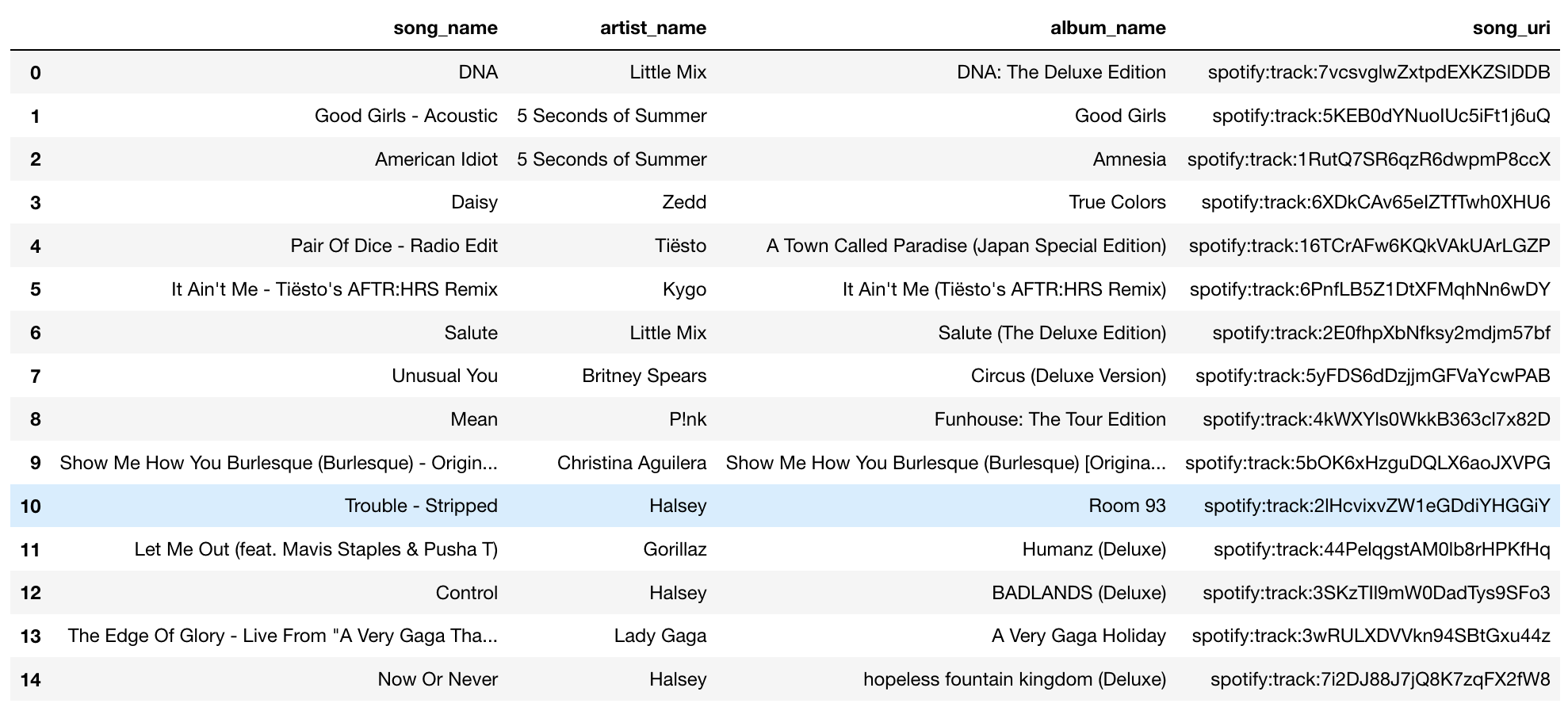Click the "BADLANDS (Deluxe)" album cell
The image size is (1568, 707).
click(x=1078, y=593)
